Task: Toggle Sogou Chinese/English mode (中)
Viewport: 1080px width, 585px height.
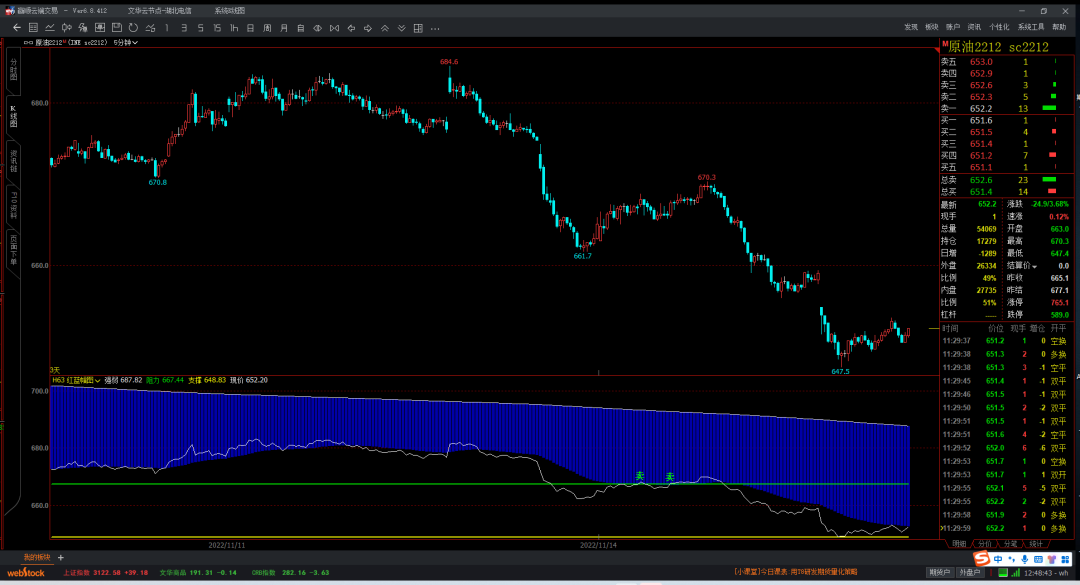Action: (x=997, y=560)
